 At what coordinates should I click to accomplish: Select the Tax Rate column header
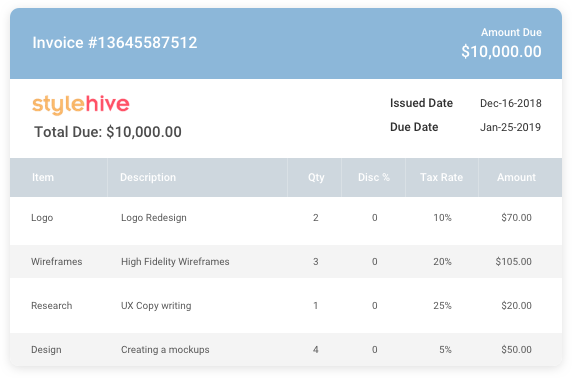coord(441,177)
